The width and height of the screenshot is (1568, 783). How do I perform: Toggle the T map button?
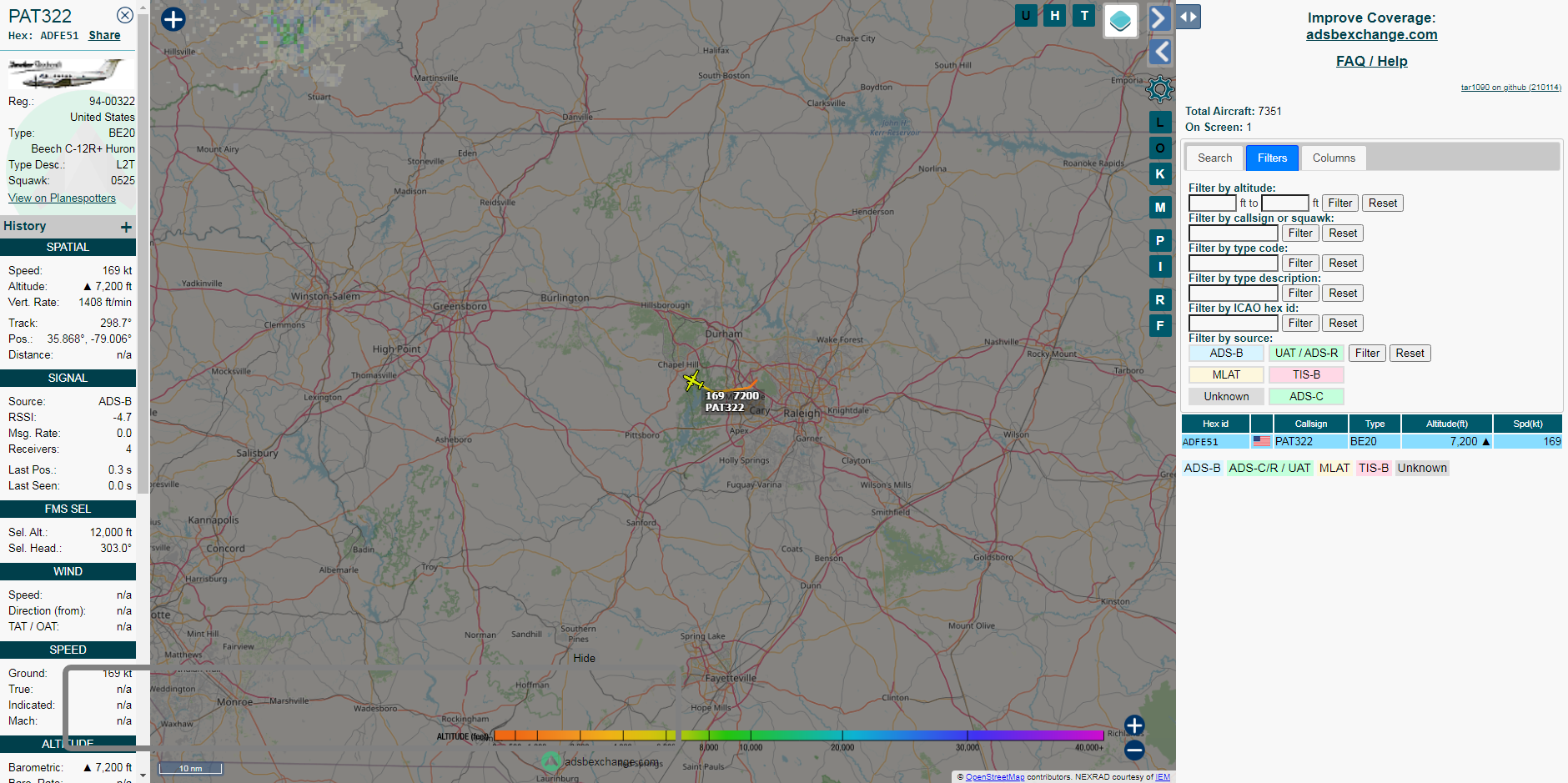[1084, 15]
